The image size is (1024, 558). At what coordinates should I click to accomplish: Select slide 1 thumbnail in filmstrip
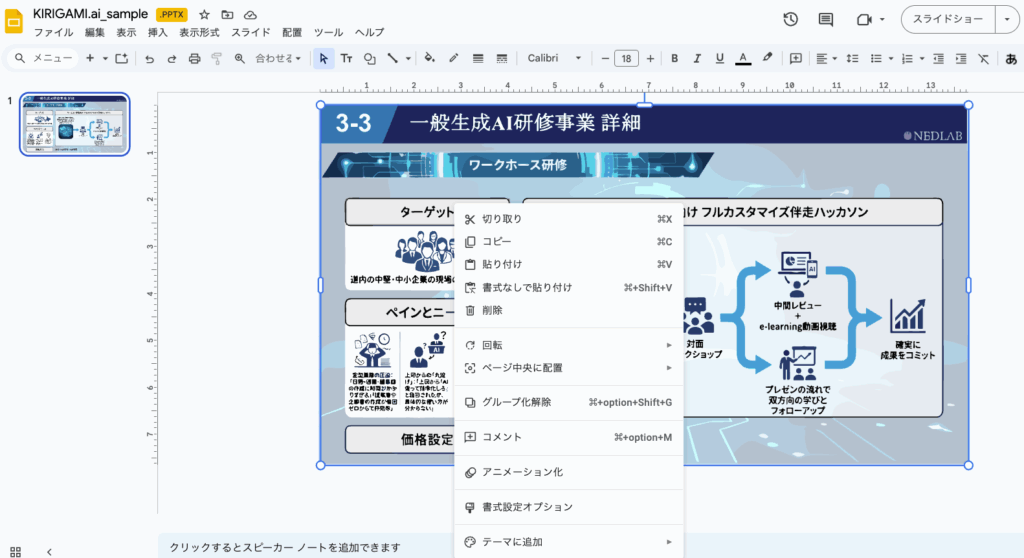75,124
